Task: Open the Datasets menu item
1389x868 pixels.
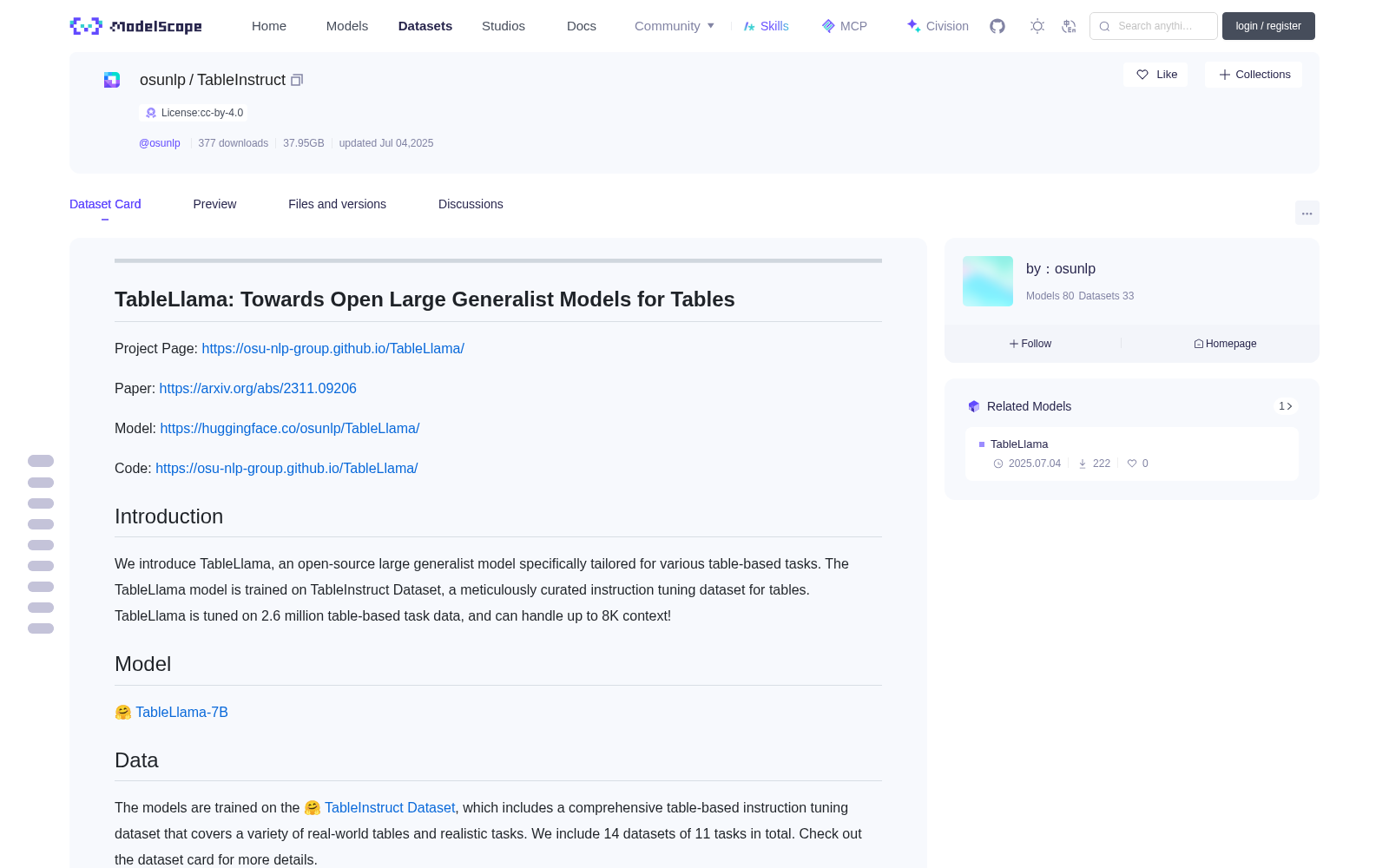Action: 425,26
